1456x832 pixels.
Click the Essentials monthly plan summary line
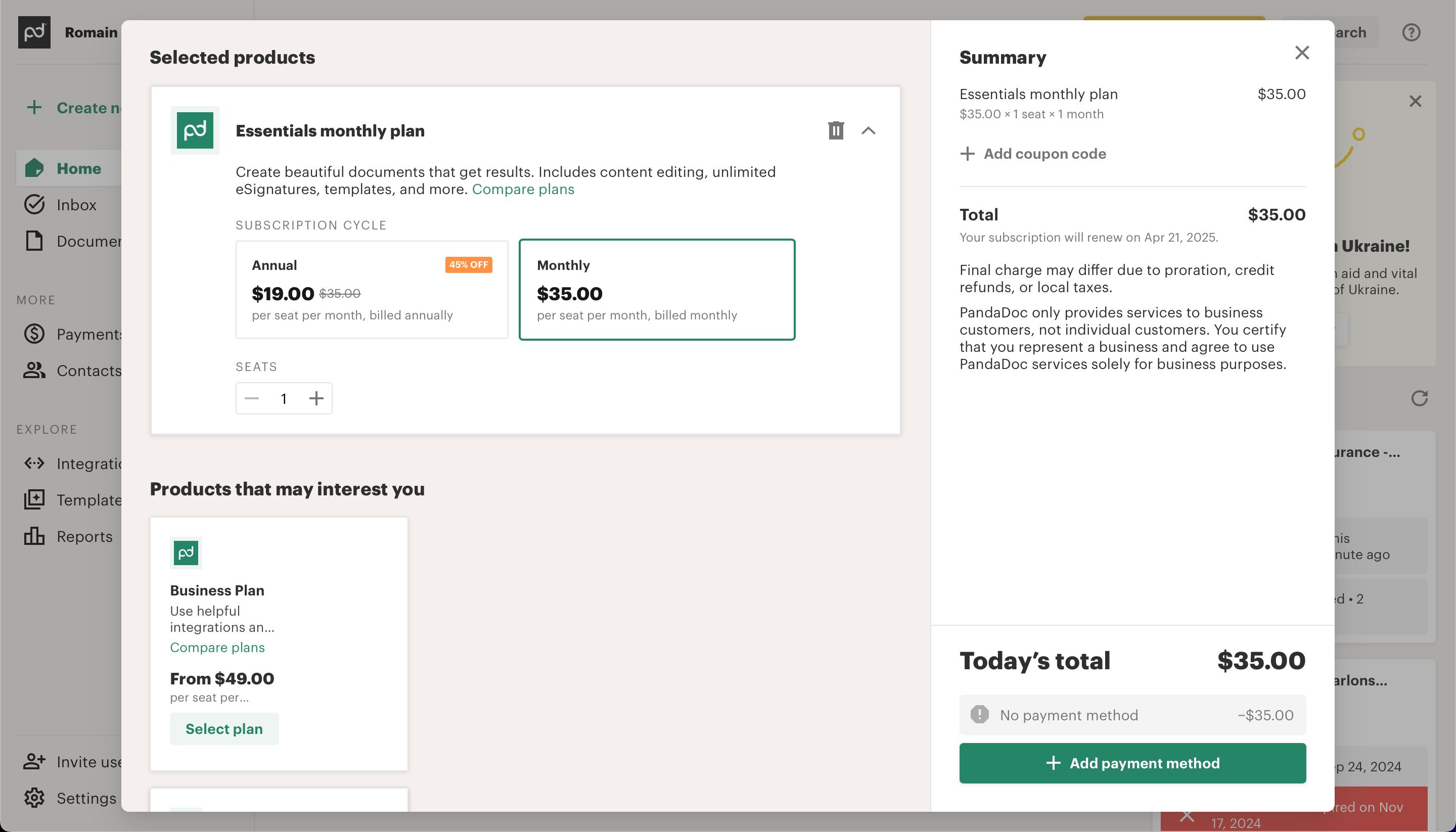[1132, 95]
